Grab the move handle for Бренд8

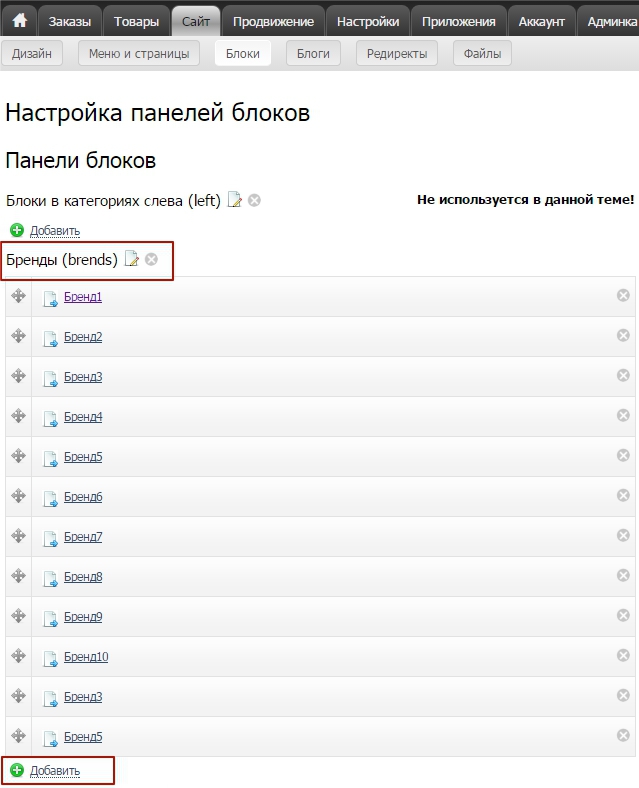click(19, 575)
